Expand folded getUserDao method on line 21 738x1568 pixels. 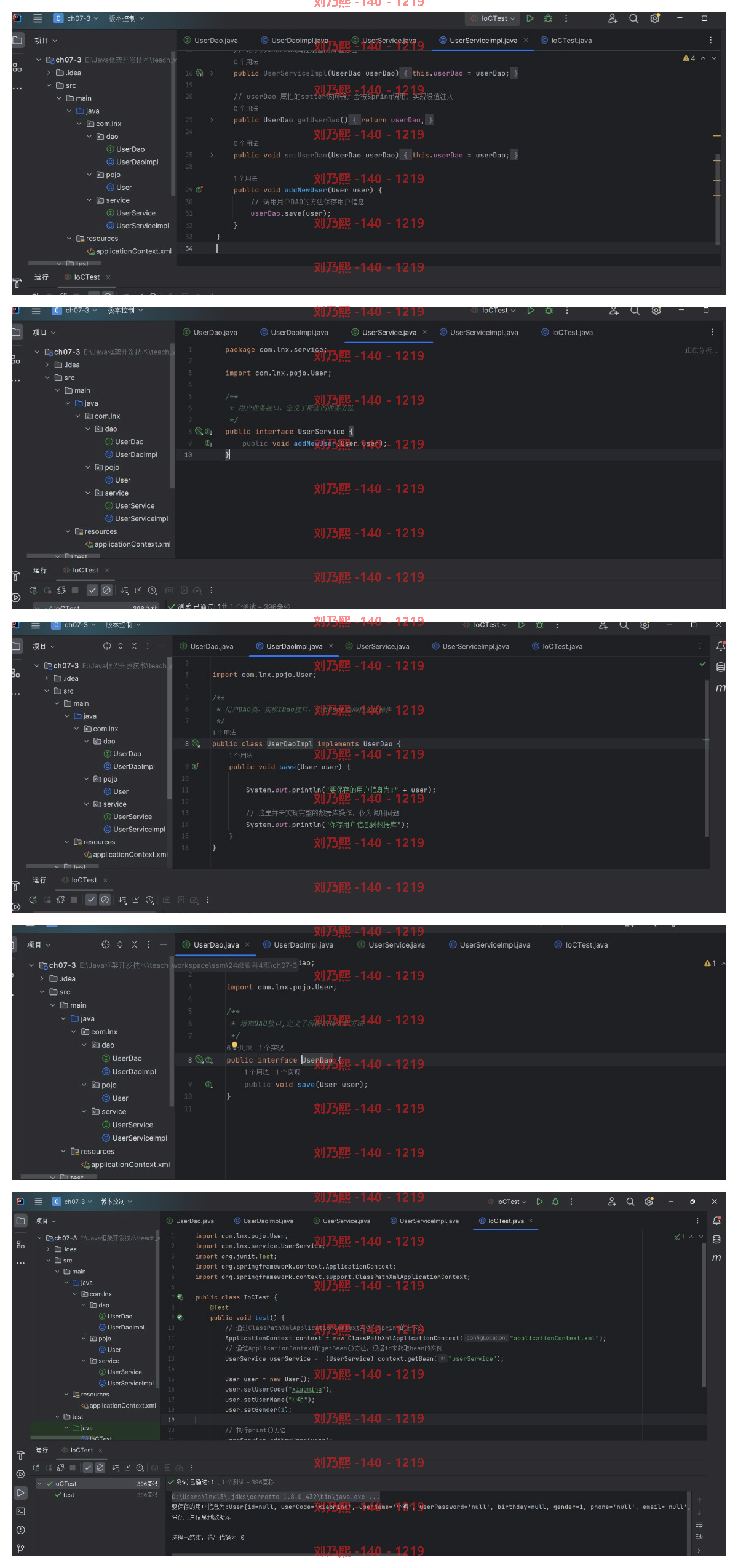[212, 120]
